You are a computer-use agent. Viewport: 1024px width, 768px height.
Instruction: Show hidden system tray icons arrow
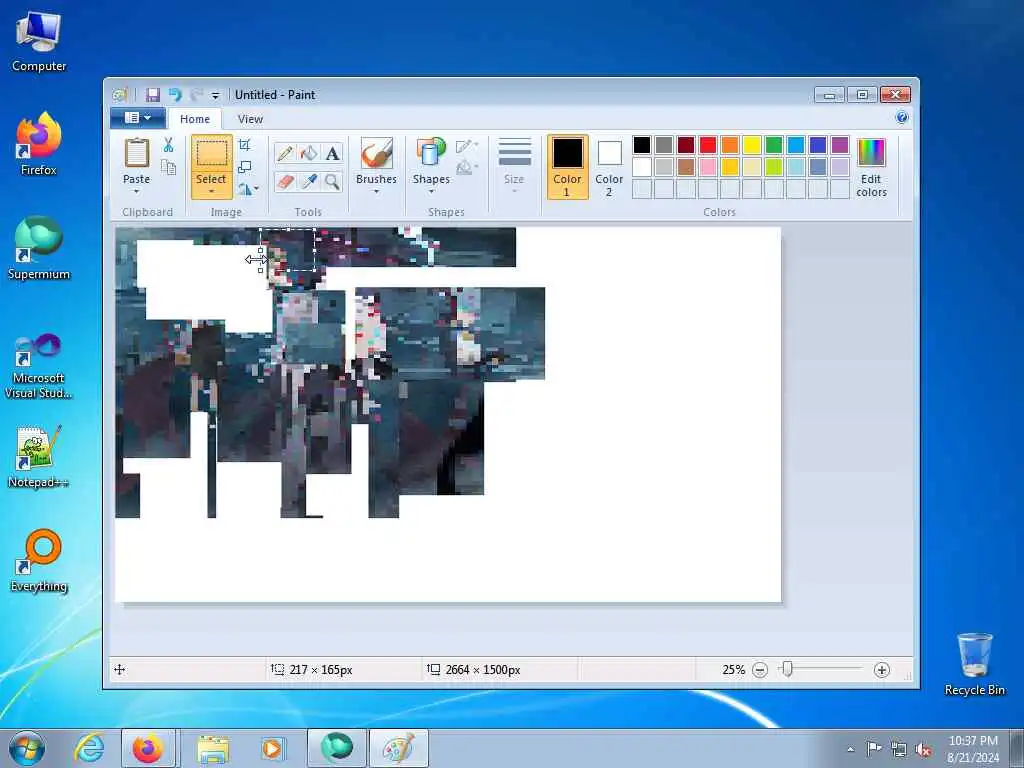(850, 749)
